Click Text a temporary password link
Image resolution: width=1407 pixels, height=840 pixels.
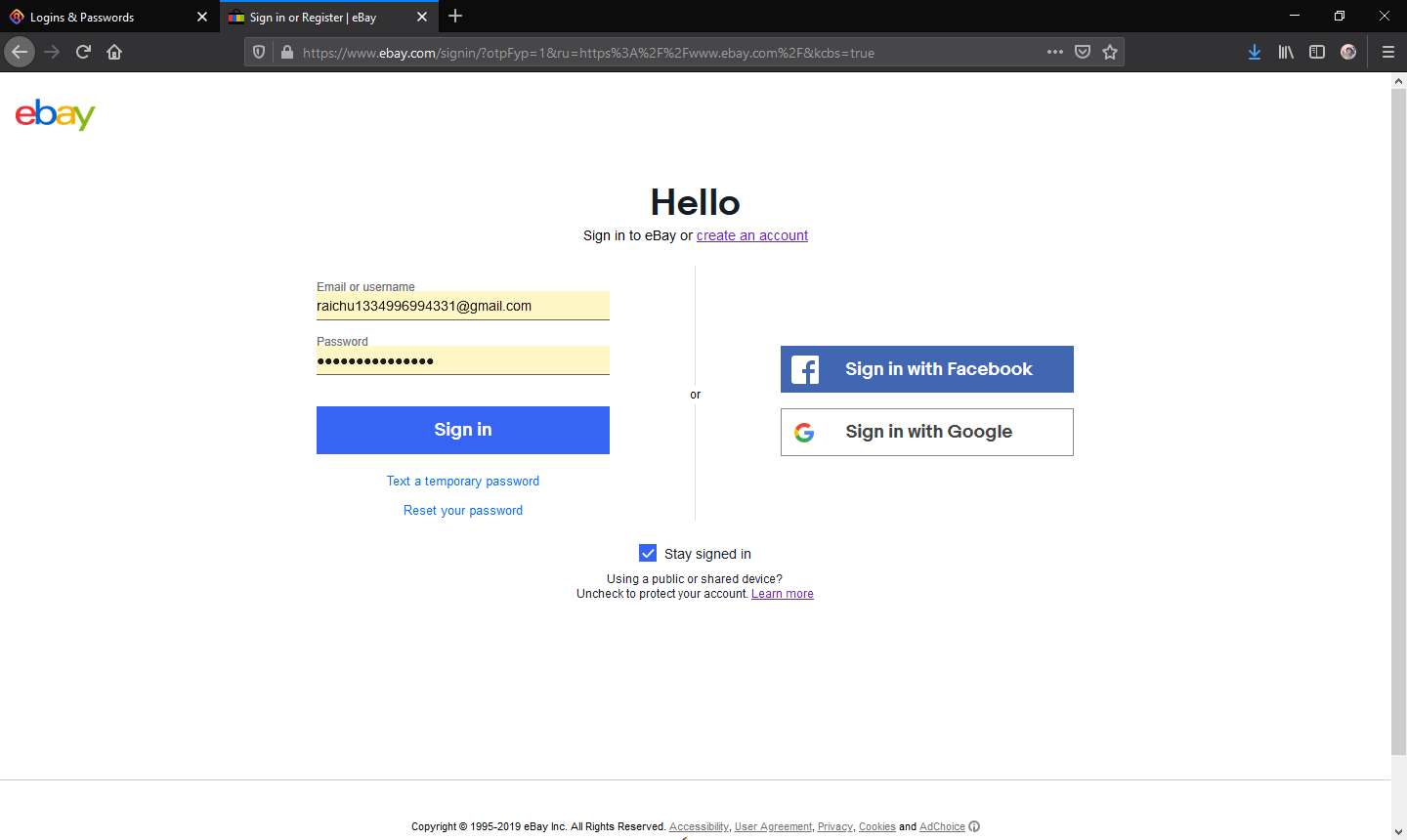[x=463, y=481]
